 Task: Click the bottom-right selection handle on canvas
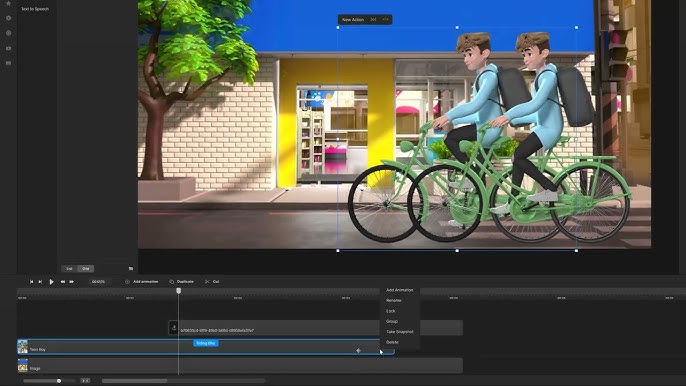576,250
